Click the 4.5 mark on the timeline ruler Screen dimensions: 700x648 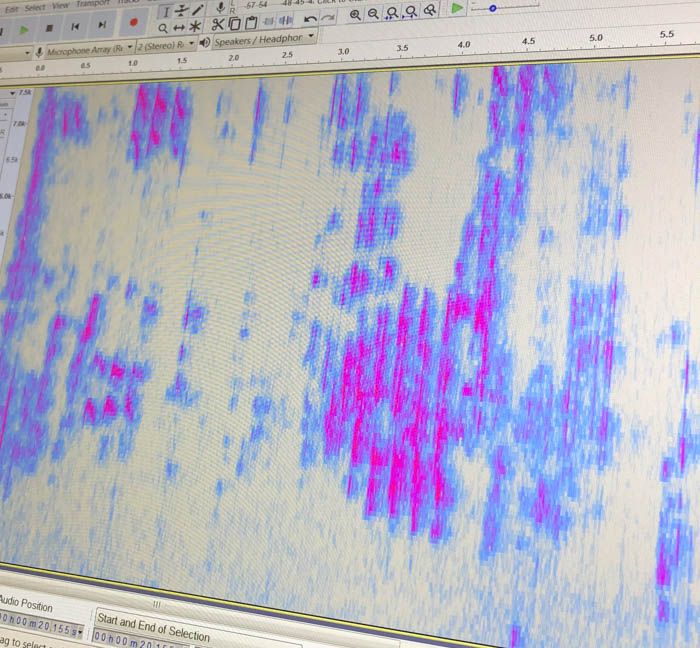pyautogui.click(x=528, y=41)
